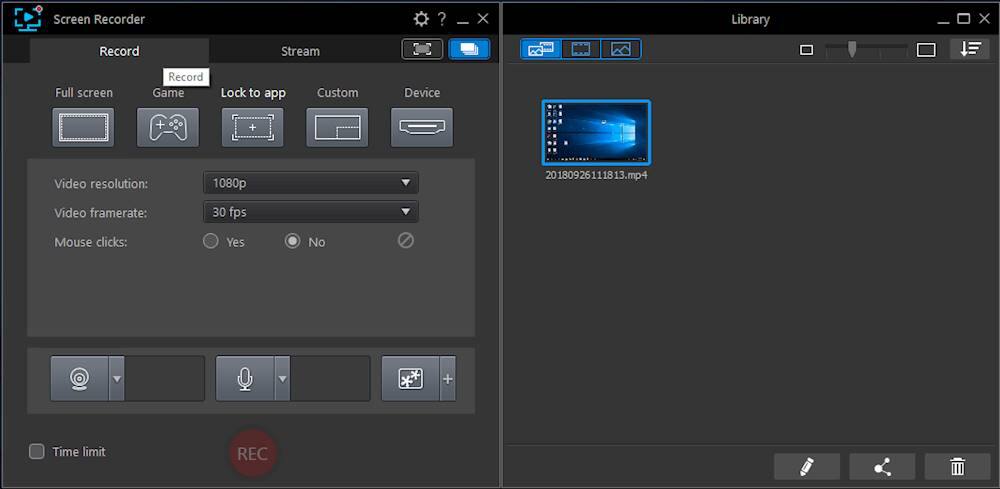Choose Lock to app capture icon
This screenshot has height=489, width=1000.
click(253, 128)
